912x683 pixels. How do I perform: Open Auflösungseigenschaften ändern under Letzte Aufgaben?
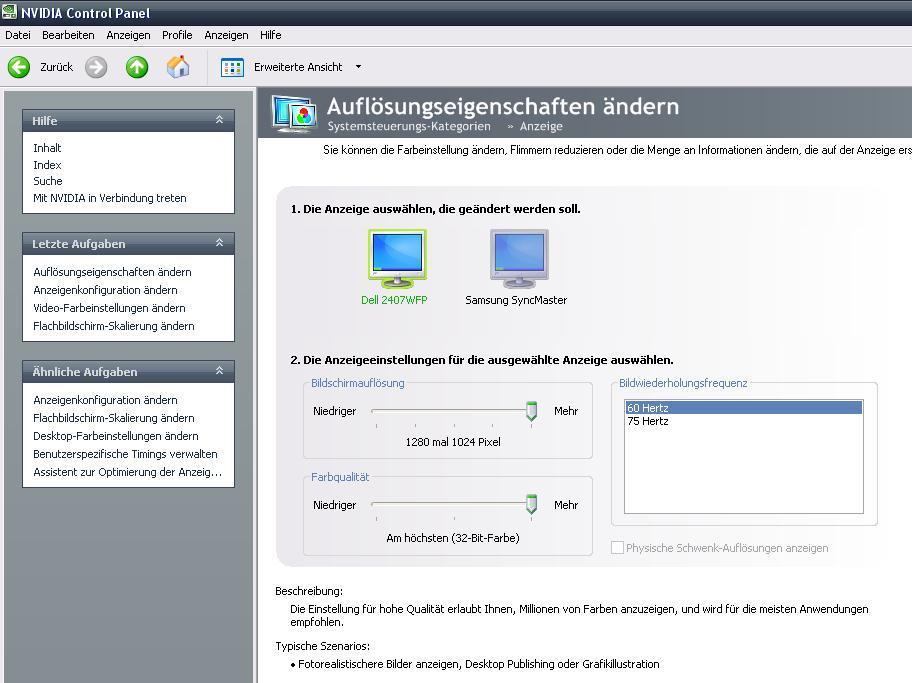pos(112,272)
